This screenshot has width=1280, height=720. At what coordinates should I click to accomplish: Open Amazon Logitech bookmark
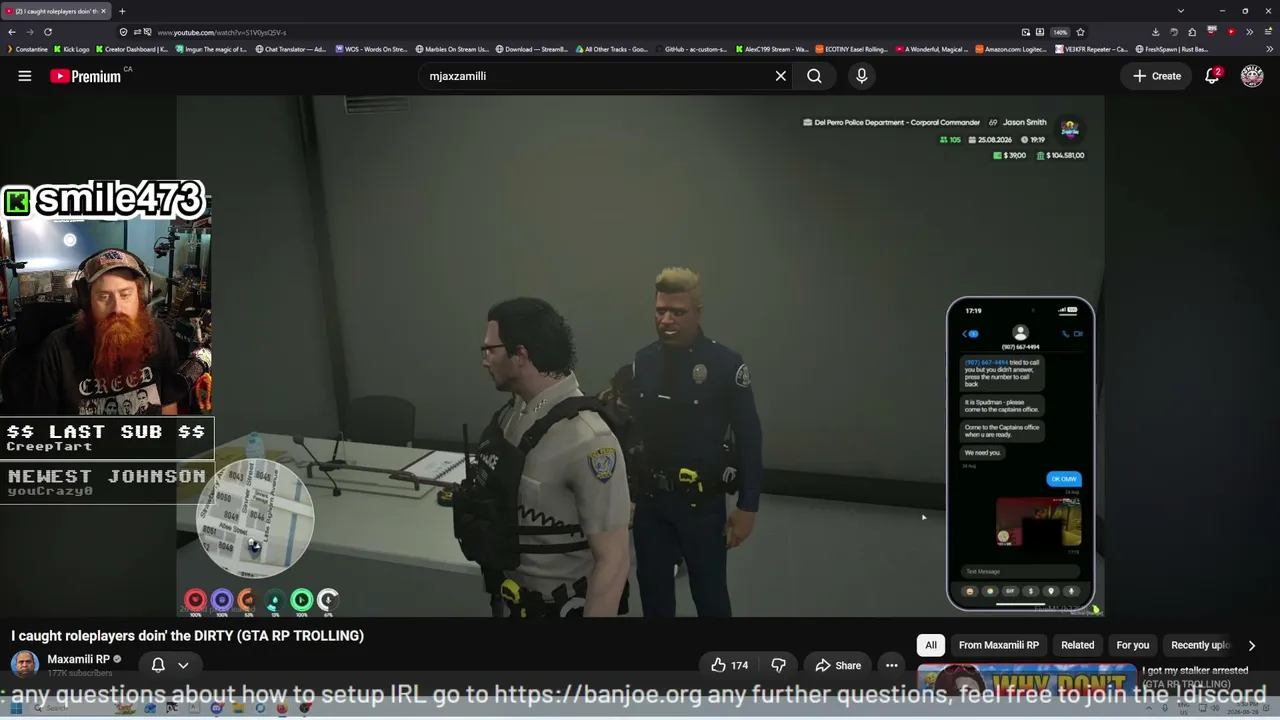point(1012,49)
